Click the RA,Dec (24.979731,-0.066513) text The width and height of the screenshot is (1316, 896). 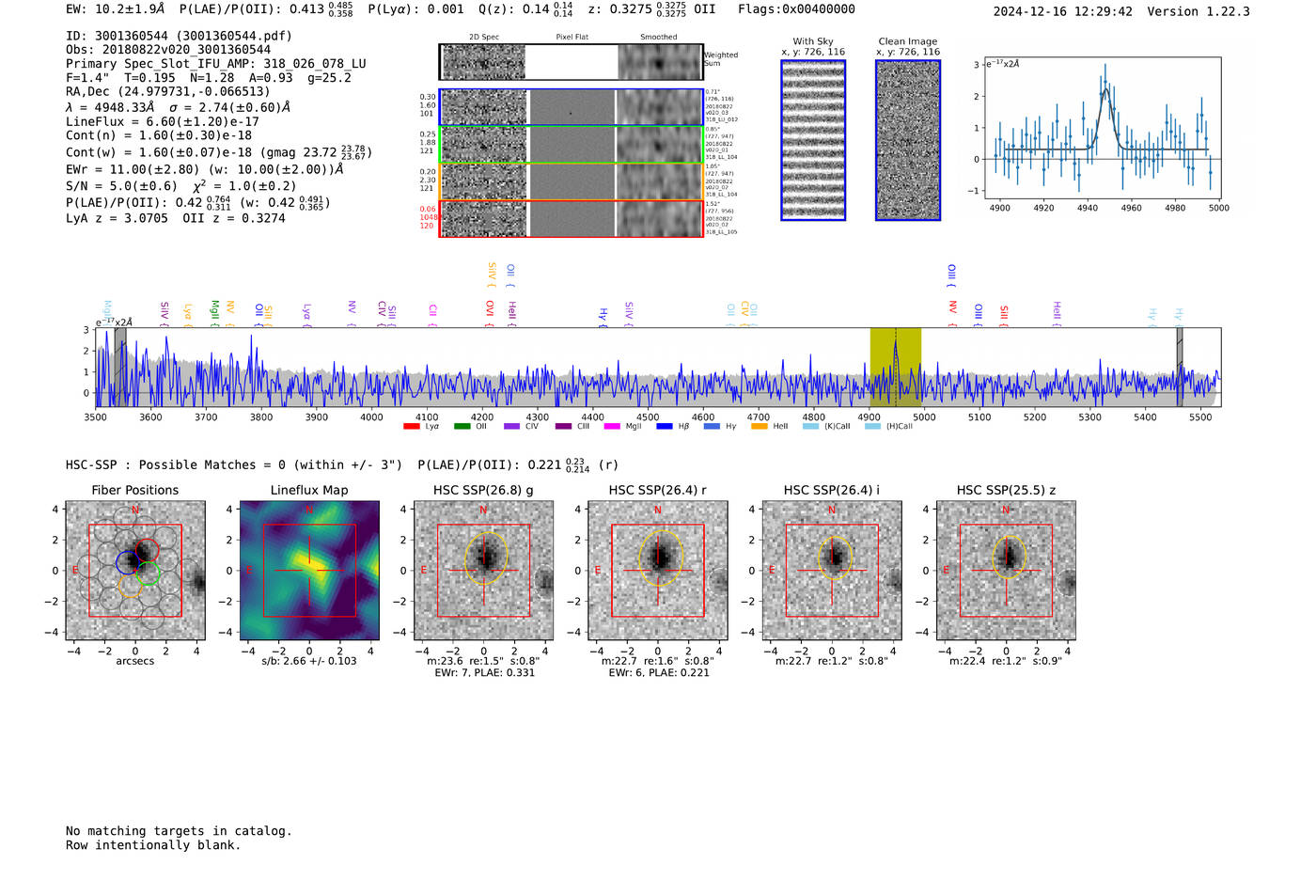(168, 91)
